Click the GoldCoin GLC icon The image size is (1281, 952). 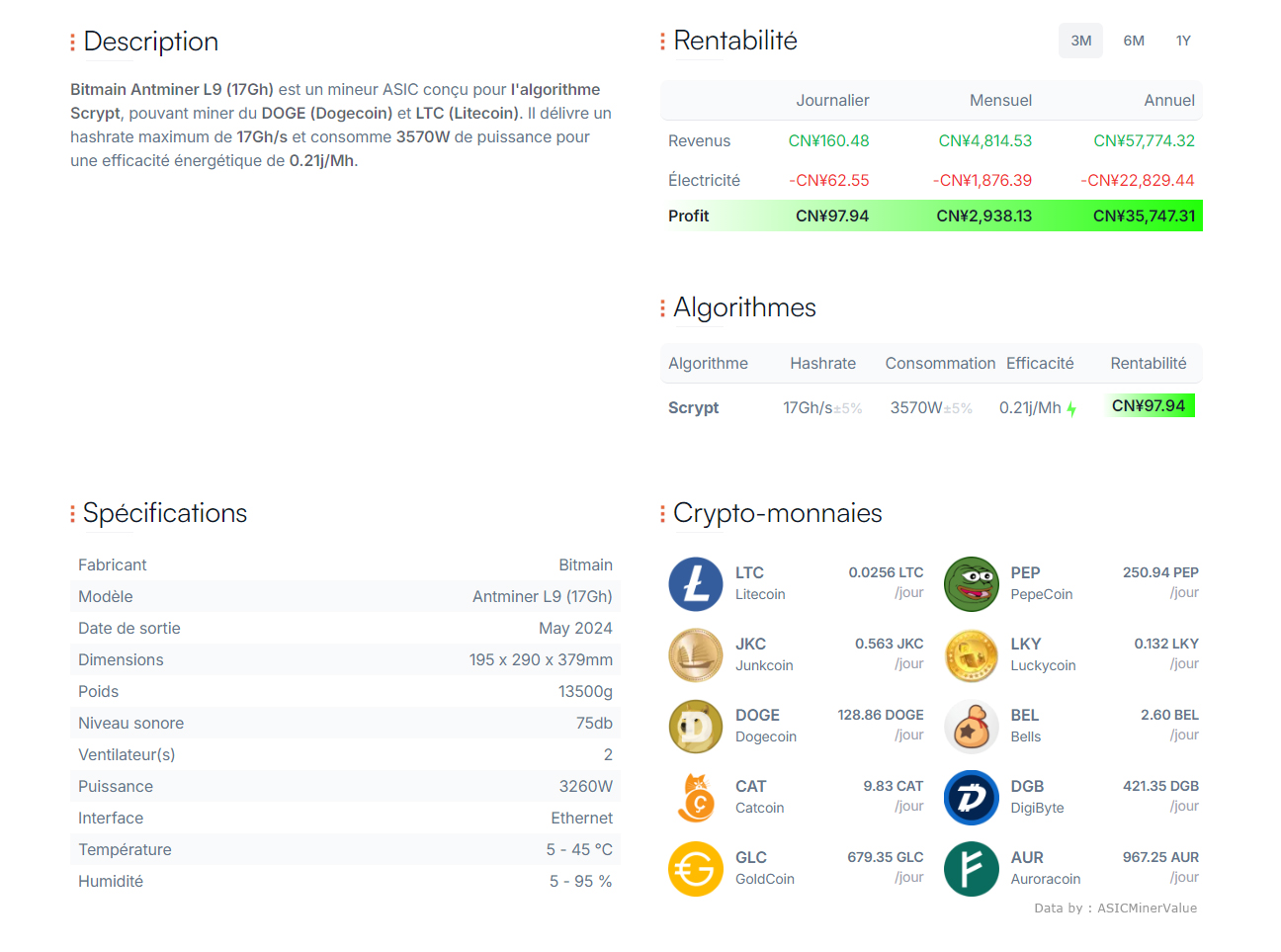tap(696, 869)
